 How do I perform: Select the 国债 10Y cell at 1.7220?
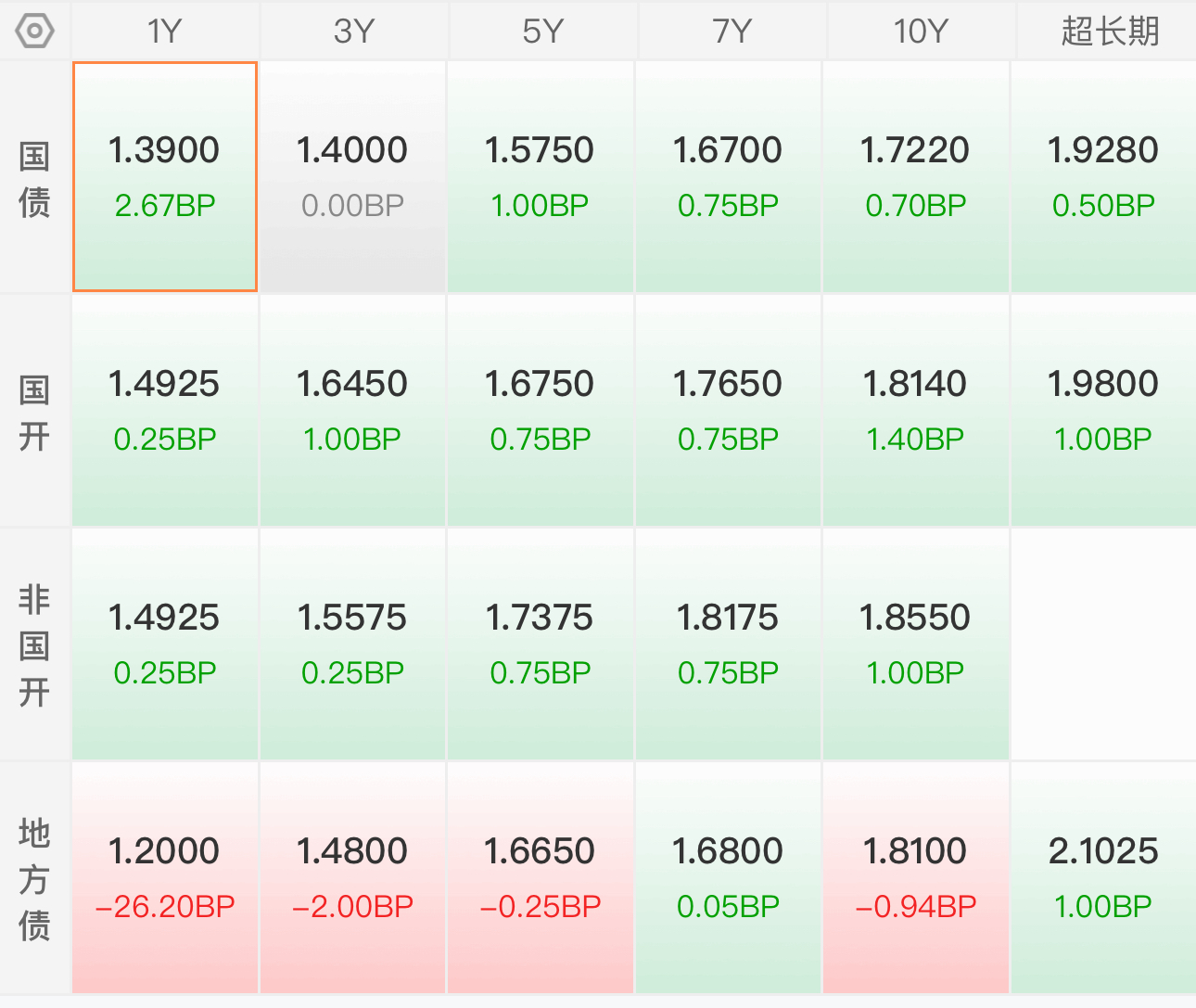916,177
